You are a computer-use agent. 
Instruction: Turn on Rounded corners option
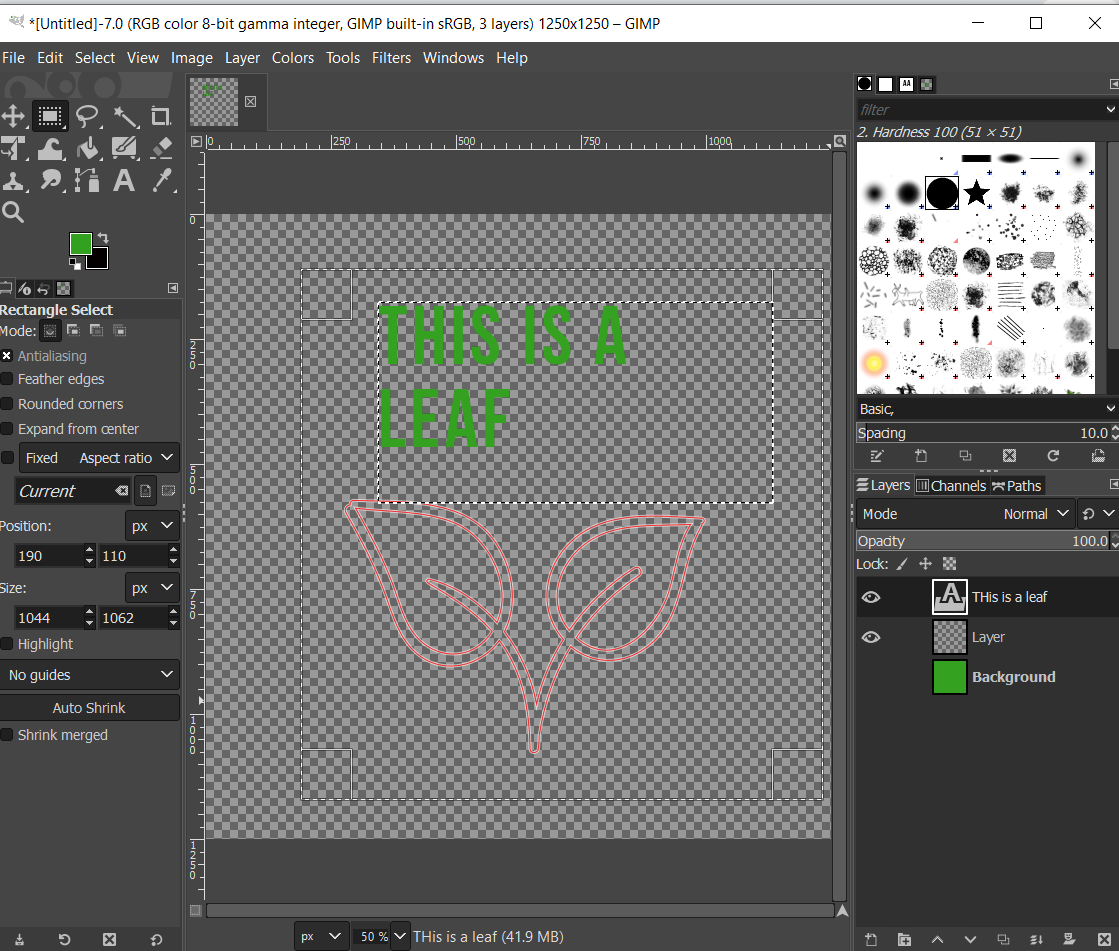7,404
